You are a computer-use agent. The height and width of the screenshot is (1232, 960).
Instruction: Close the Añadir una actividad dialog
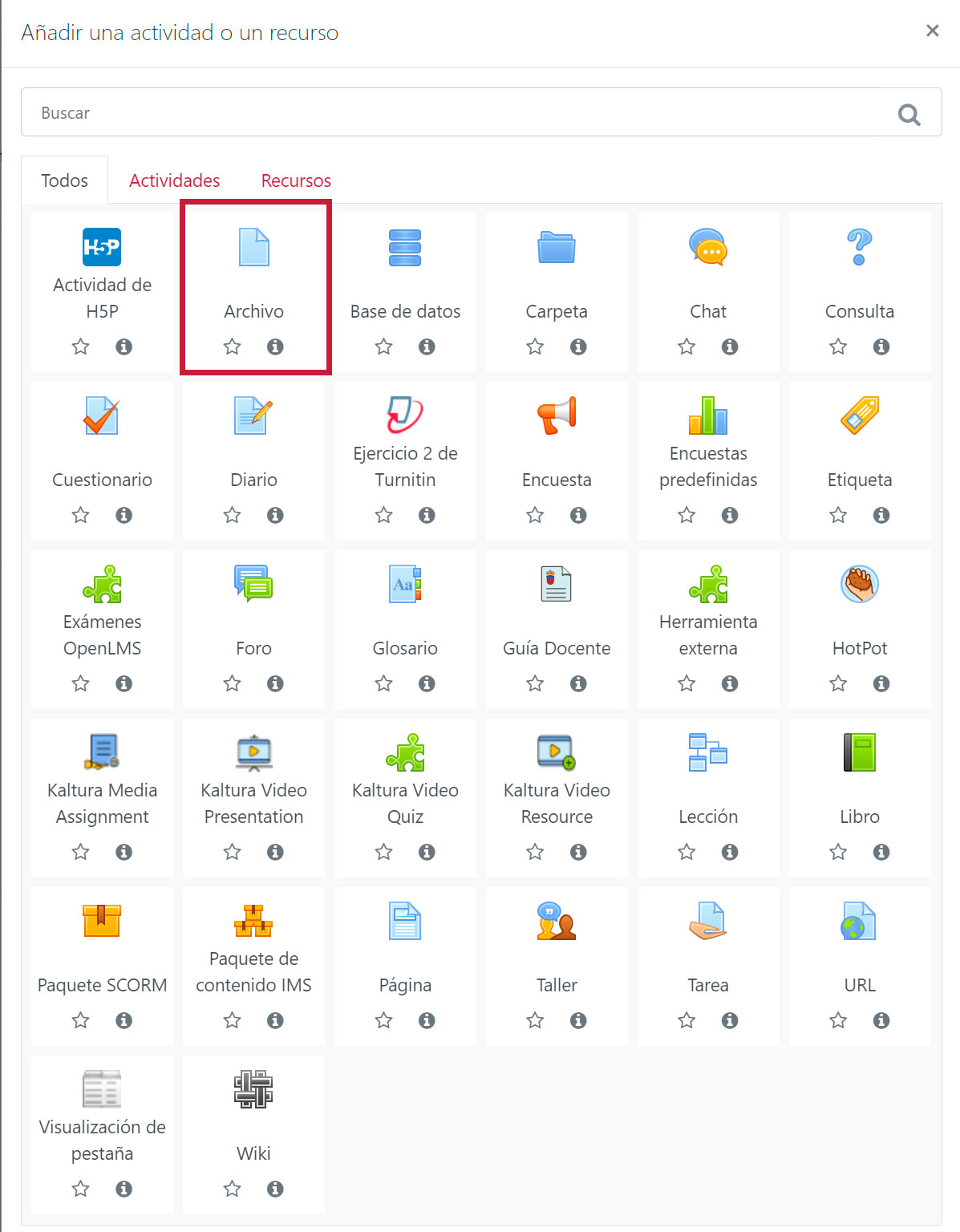pyautogui.click(x=932, y=30)
